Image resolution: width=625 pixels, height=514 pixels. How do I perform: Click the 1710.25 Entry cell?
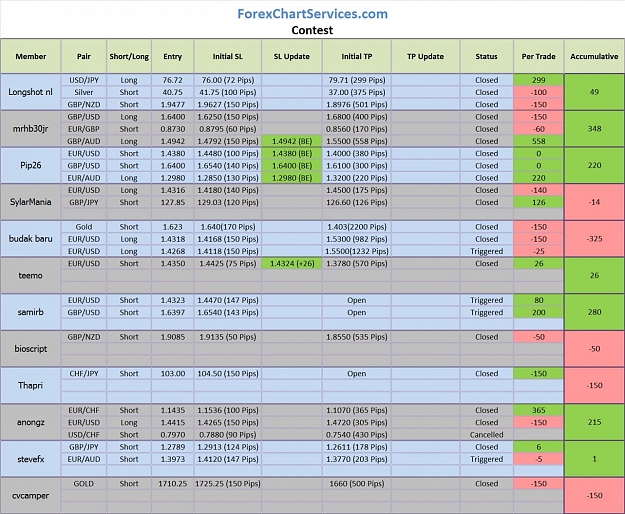coord(173,483)
